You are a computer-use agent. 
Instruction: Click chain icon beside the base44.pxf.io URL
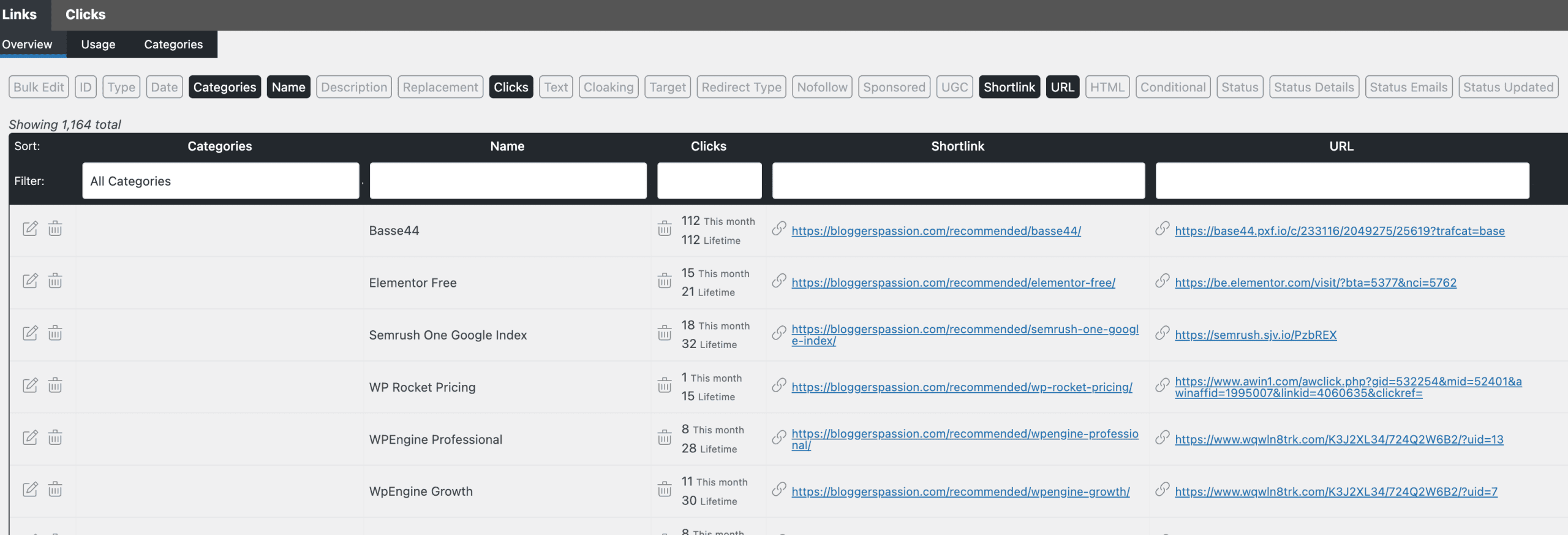[1163, 229]
